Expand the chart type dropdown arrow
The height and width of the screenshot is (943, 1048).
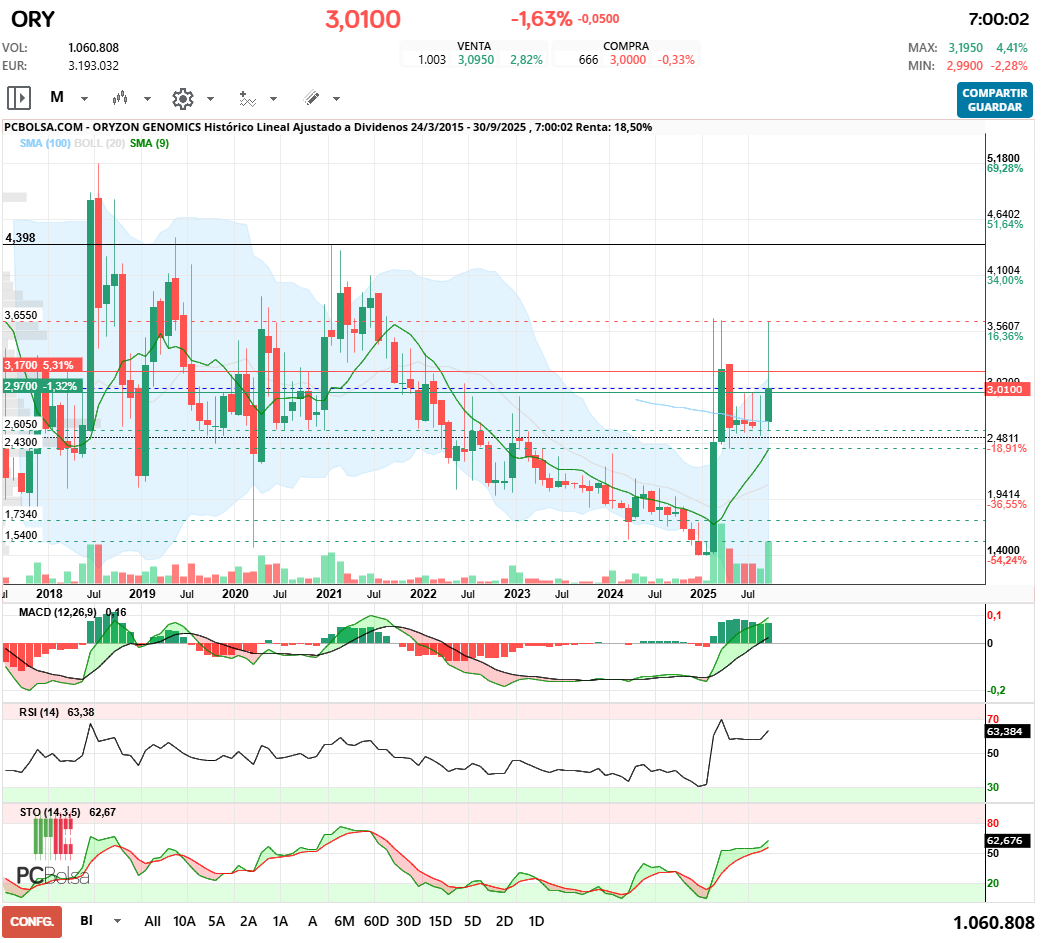(147, 99)
